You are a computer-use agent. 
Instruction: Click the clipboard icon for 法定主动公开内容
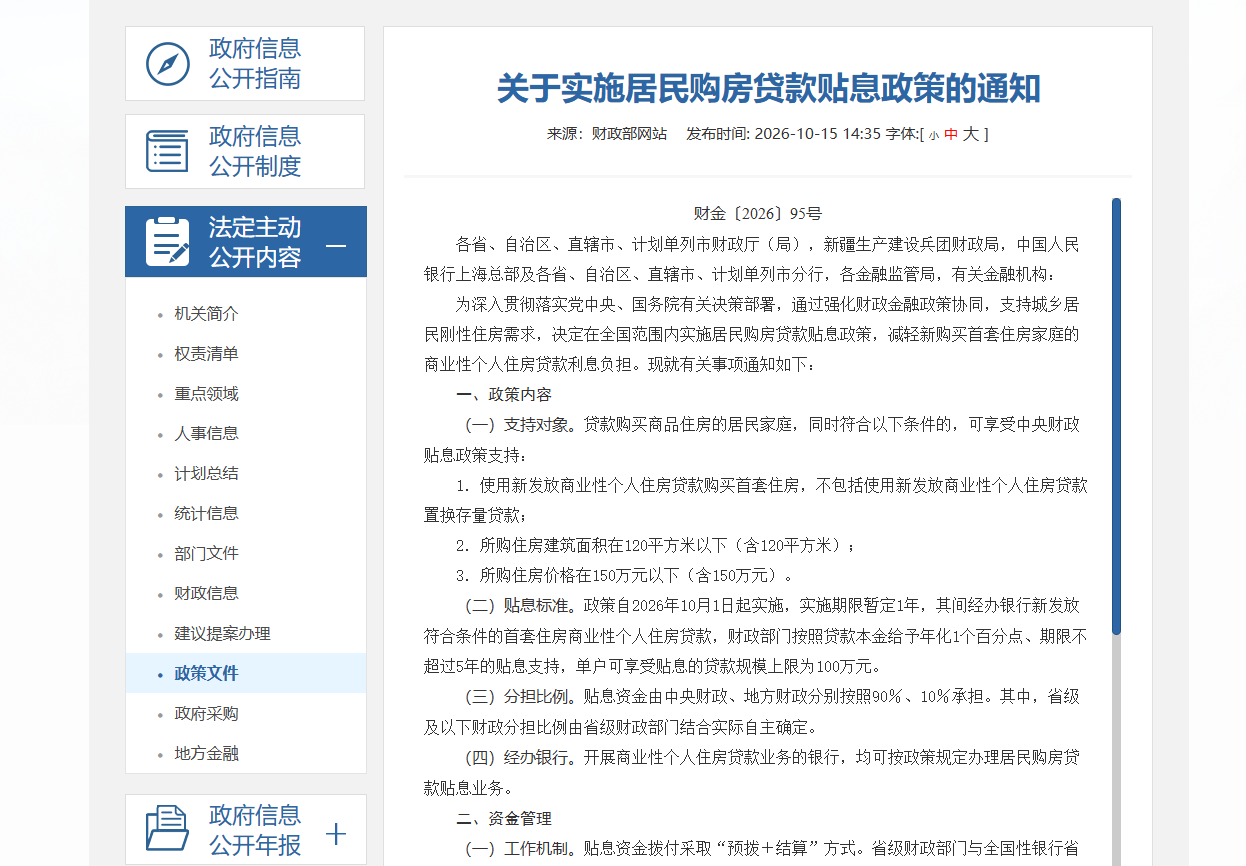pos(167,241)
